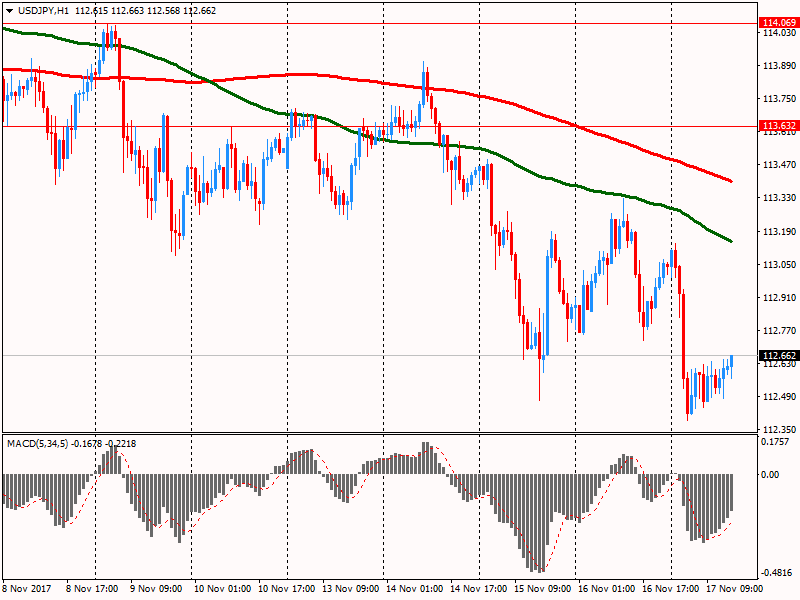Click the current price label 112.662

point(779,356)
